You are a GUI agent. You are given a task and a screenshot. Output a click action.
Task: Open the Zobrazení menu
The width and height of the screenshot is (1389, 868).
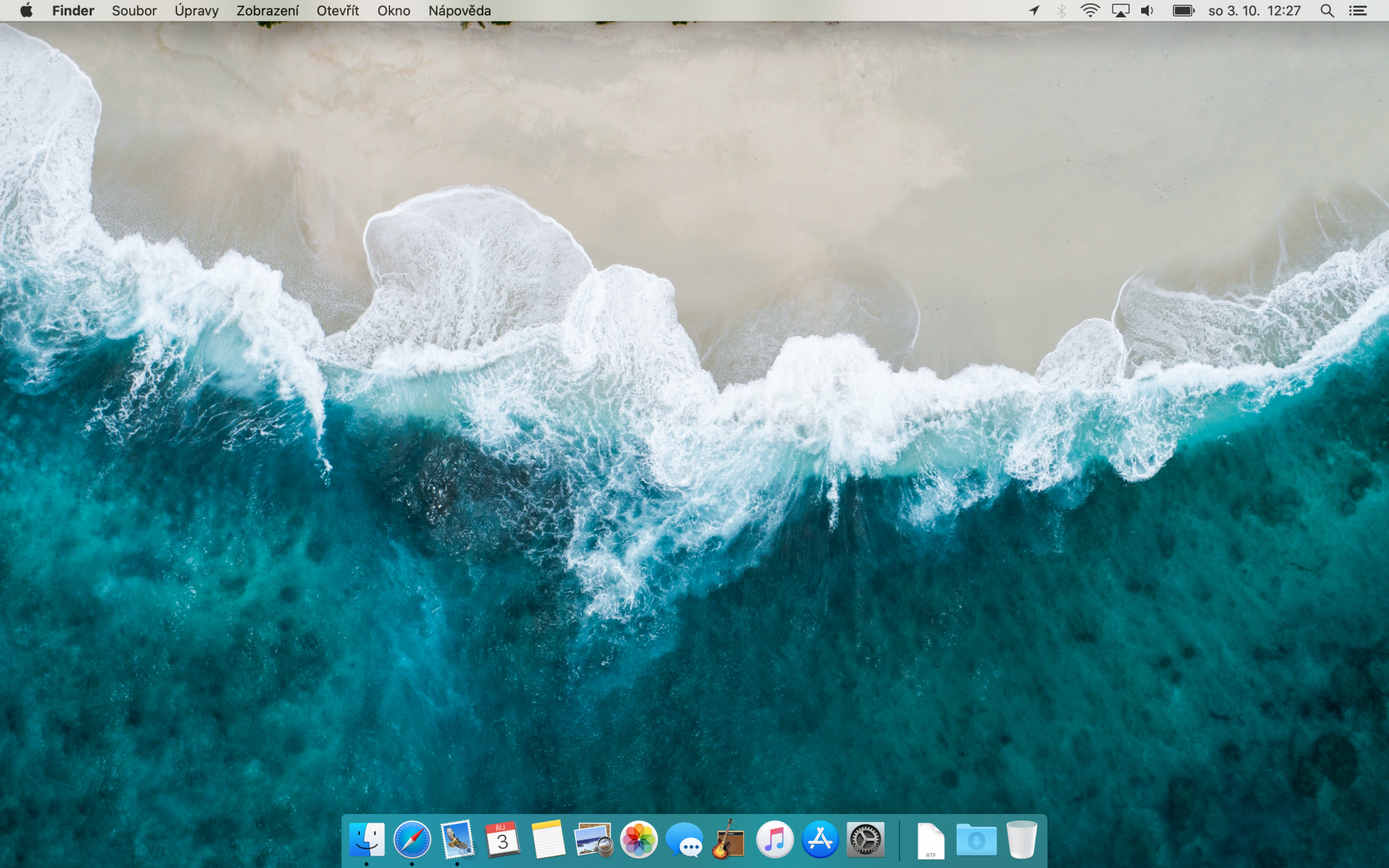[x=267, y=10]
